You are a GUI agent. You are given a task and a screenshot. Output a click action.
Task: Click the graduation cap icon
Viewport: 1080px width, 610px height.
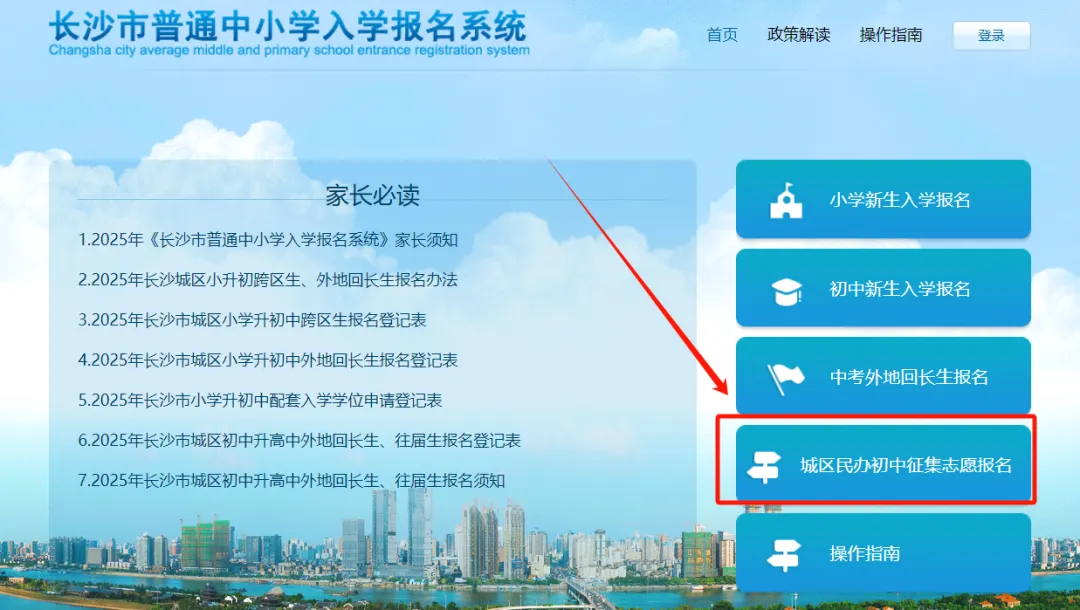[787, 291]
